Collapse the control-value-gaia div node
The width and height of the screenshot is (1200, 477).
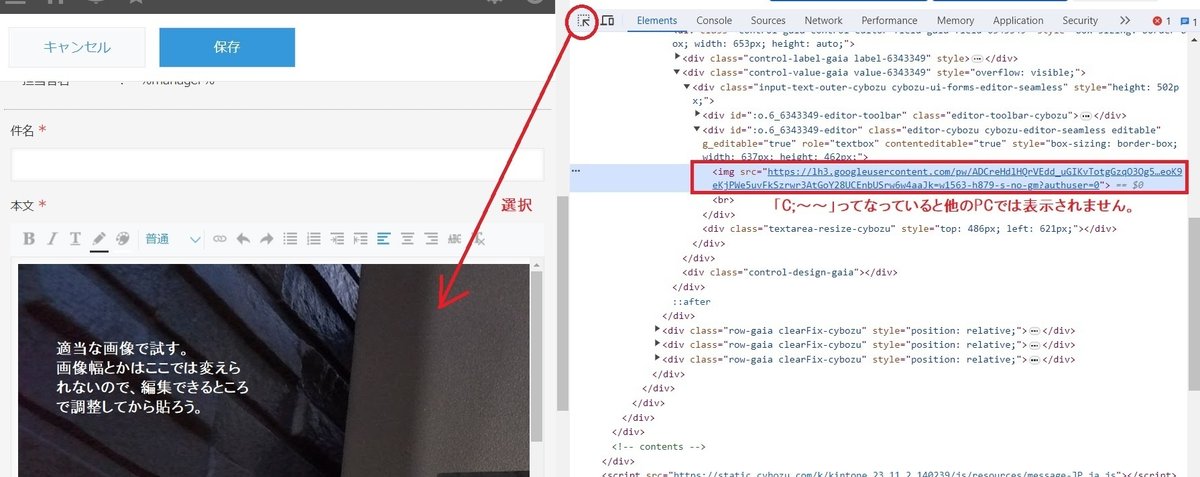click(677, 73)
